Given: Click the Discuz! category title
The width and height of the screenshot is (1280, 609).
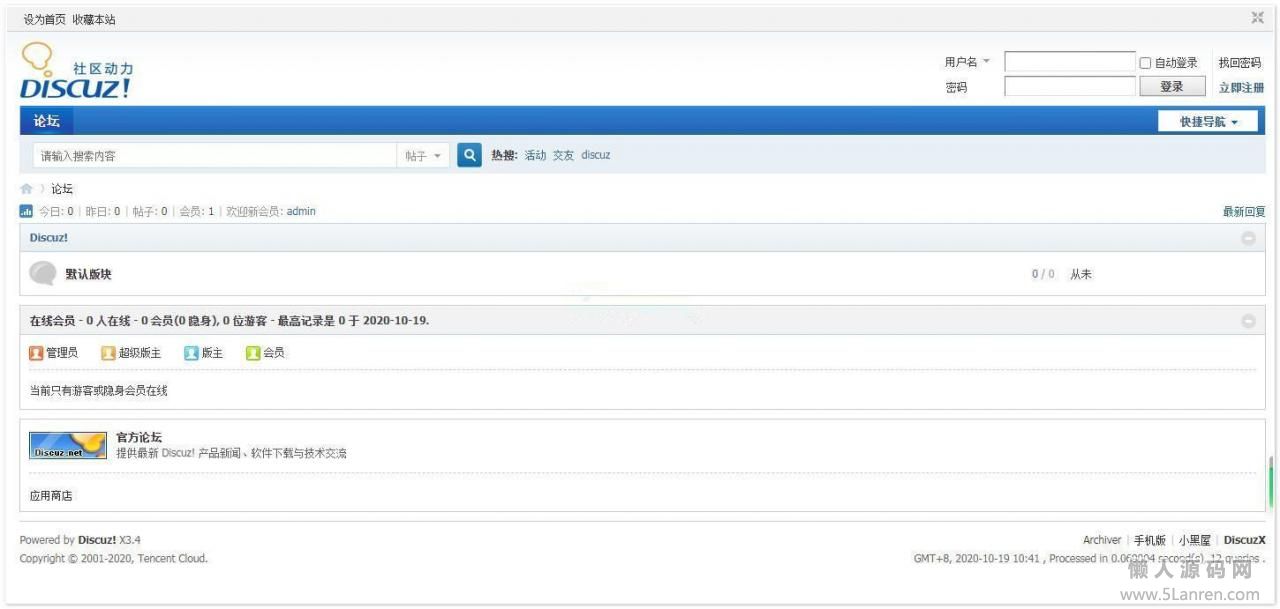Looking at the screenshot, I should coord(49,238).
